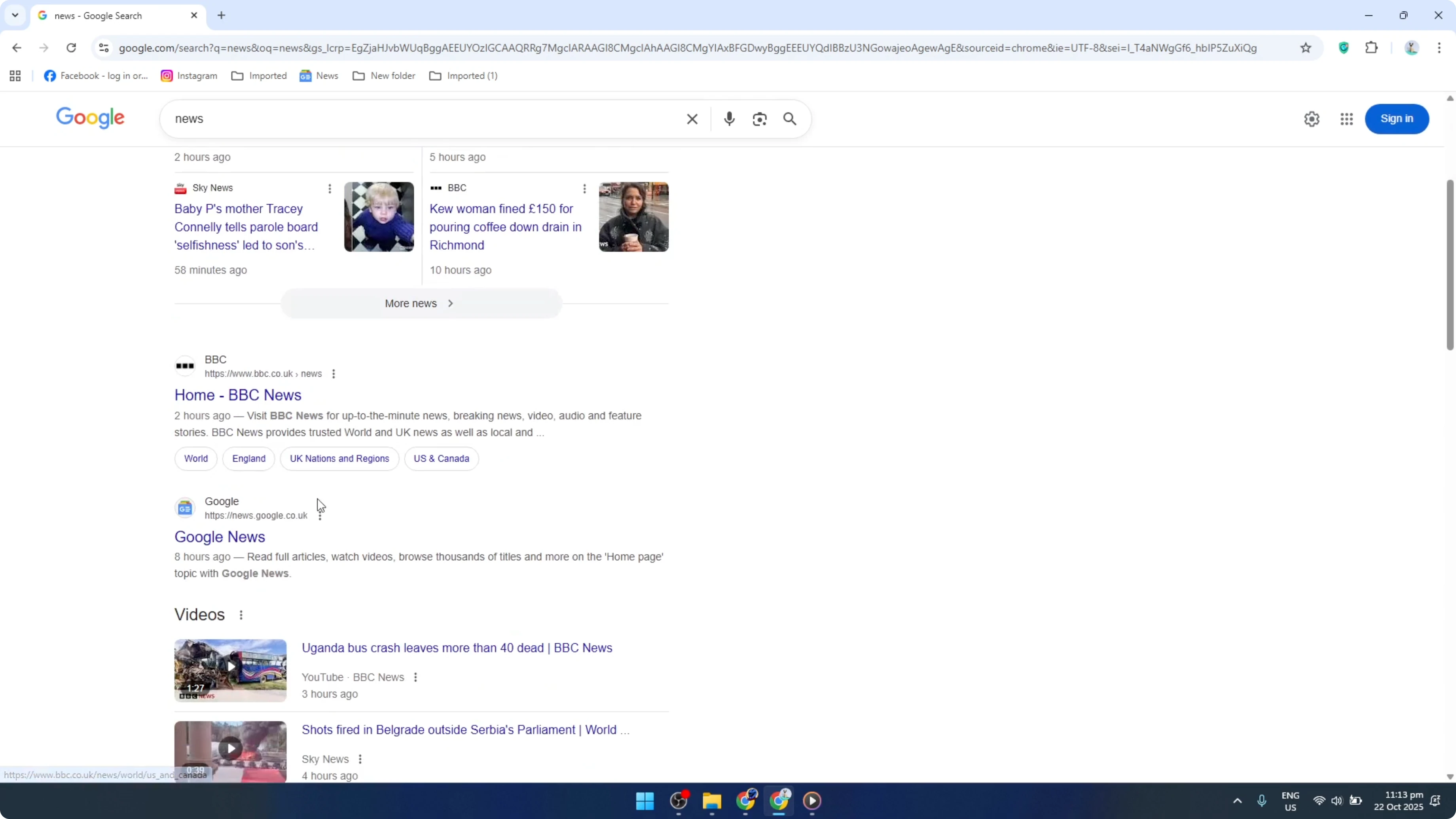This screenshot has width=1456, height=819.
Task: Start voice search with microphone icon
Action: coord(729,119)
